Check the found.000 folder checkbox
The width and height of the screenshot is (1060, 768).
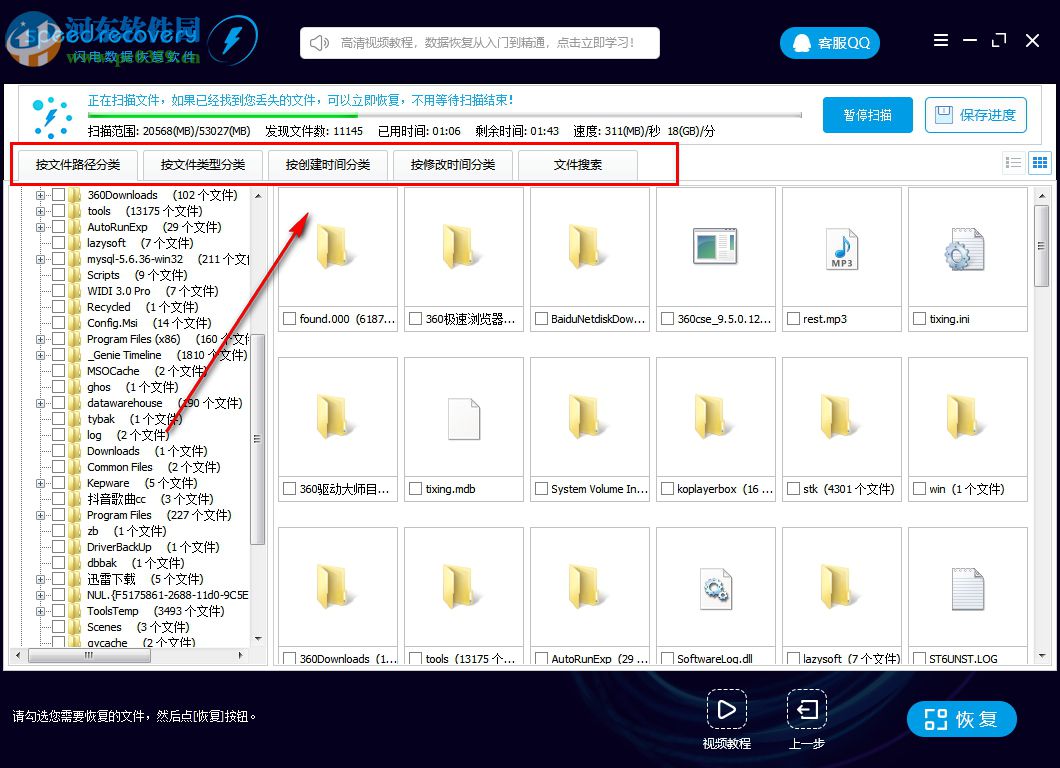[289, 318]
